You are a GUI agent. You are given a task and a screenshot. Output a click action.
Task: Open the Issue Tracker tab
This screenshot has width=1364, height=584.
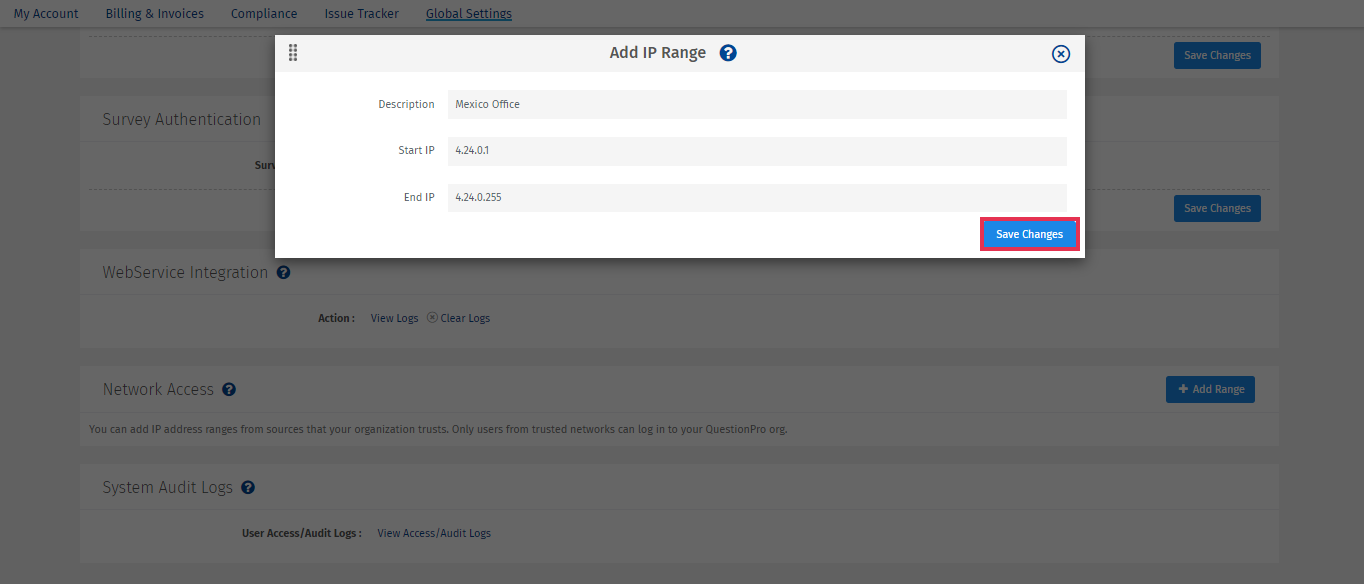(x=361, y=13)
